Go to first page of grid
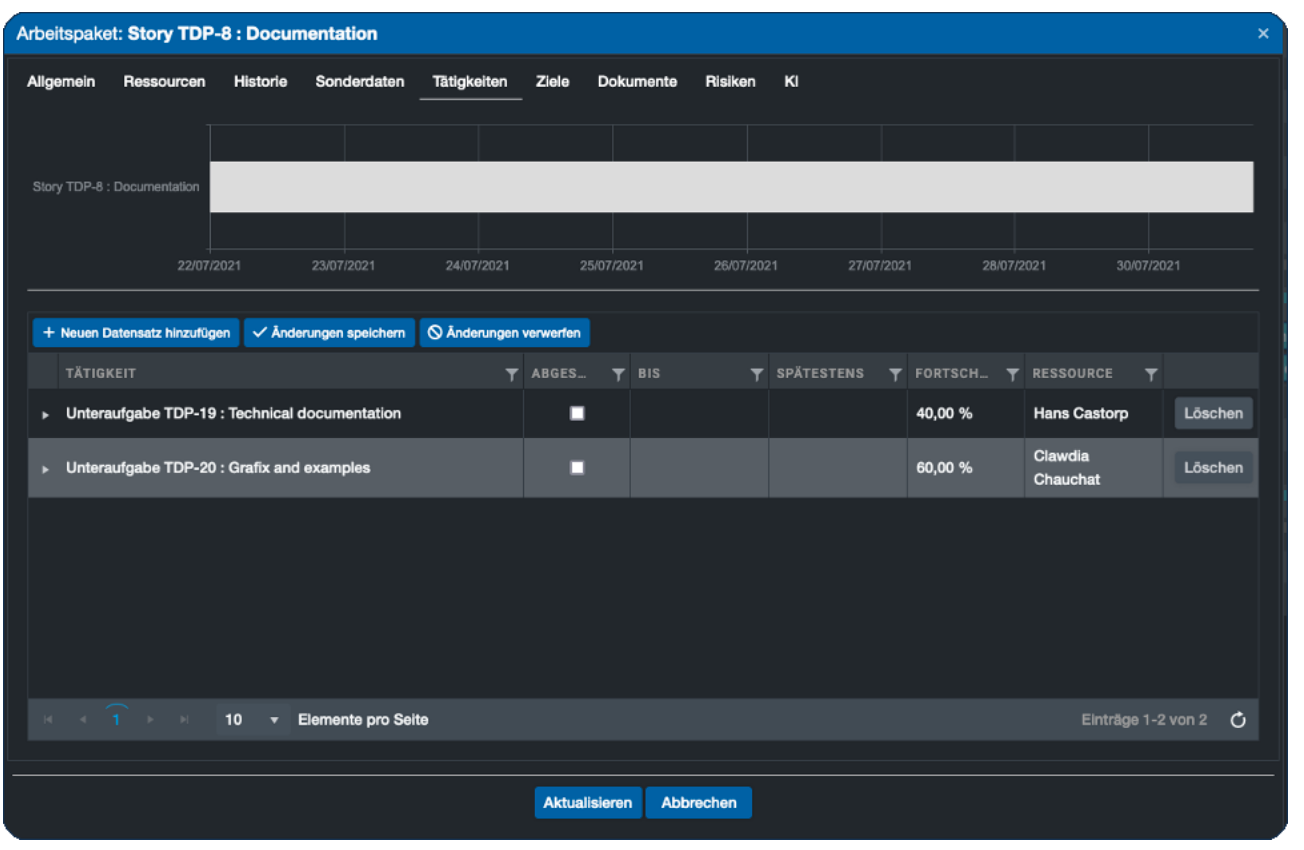 (48, 720)
